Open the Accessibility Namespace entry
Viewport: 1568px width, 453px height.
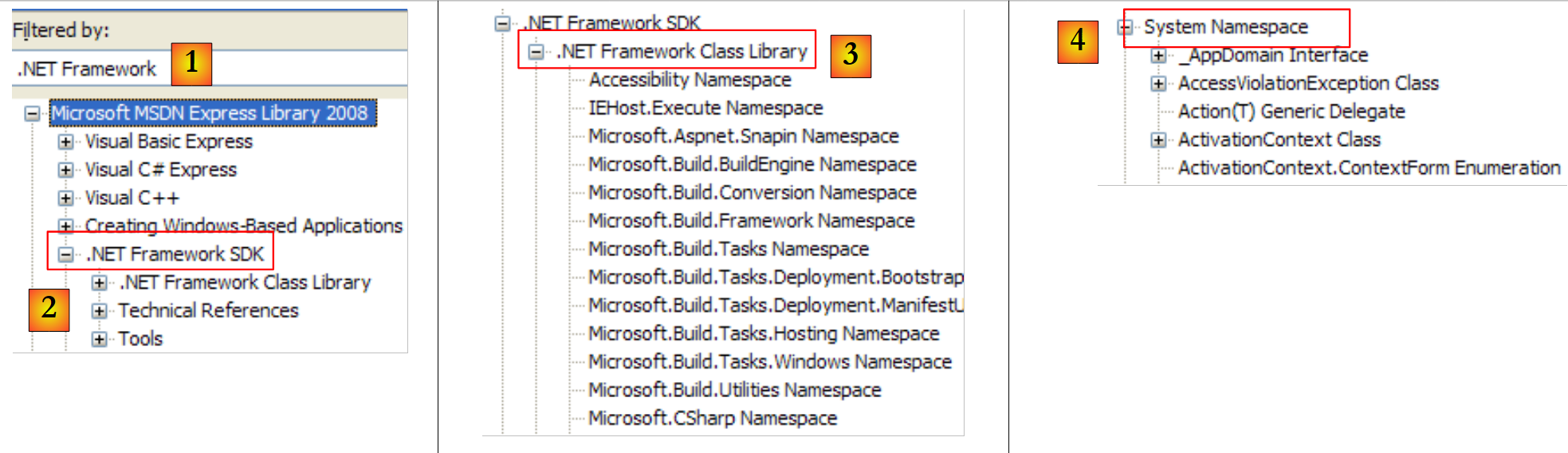[690, 80]
